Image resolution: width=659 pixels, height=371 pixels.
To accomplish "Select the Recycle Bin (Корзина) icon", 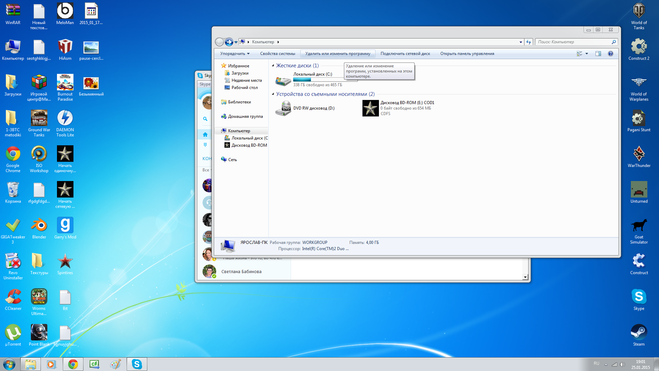I will coord(13,192).
